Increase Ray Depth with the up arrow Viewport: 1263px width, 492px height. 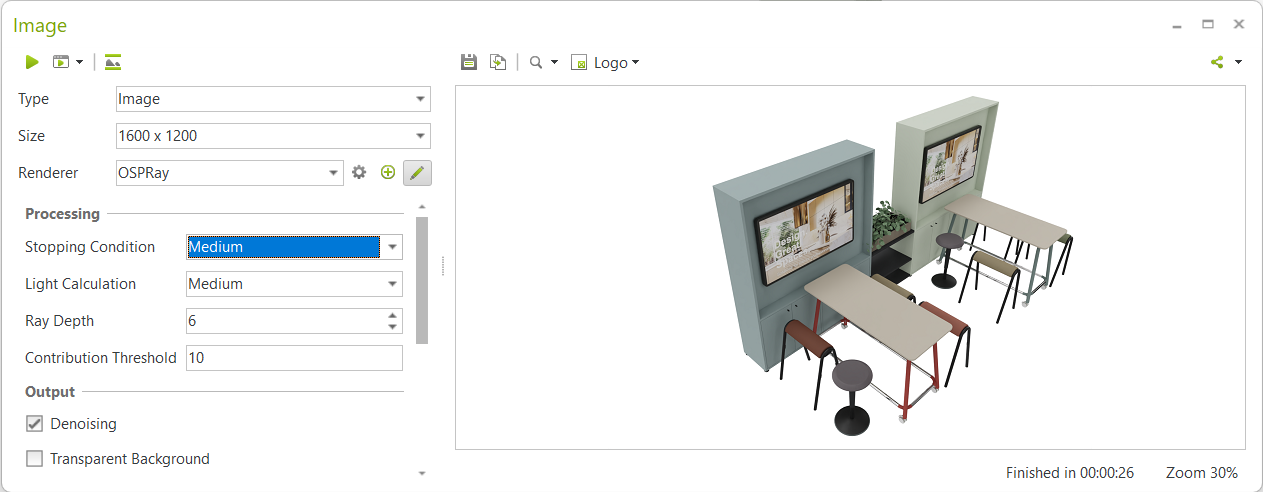point(393,315)
